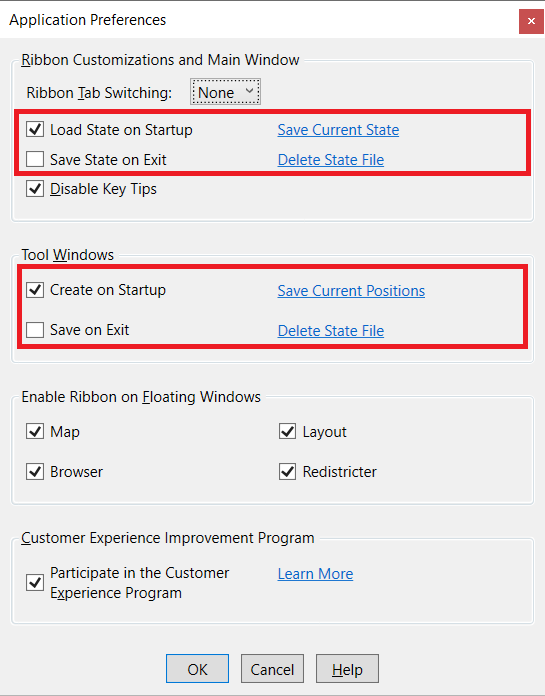Uncheck Participate in Customer Experience Program
This screenshot has width=545, height=696.
click(x=35, y=582)
